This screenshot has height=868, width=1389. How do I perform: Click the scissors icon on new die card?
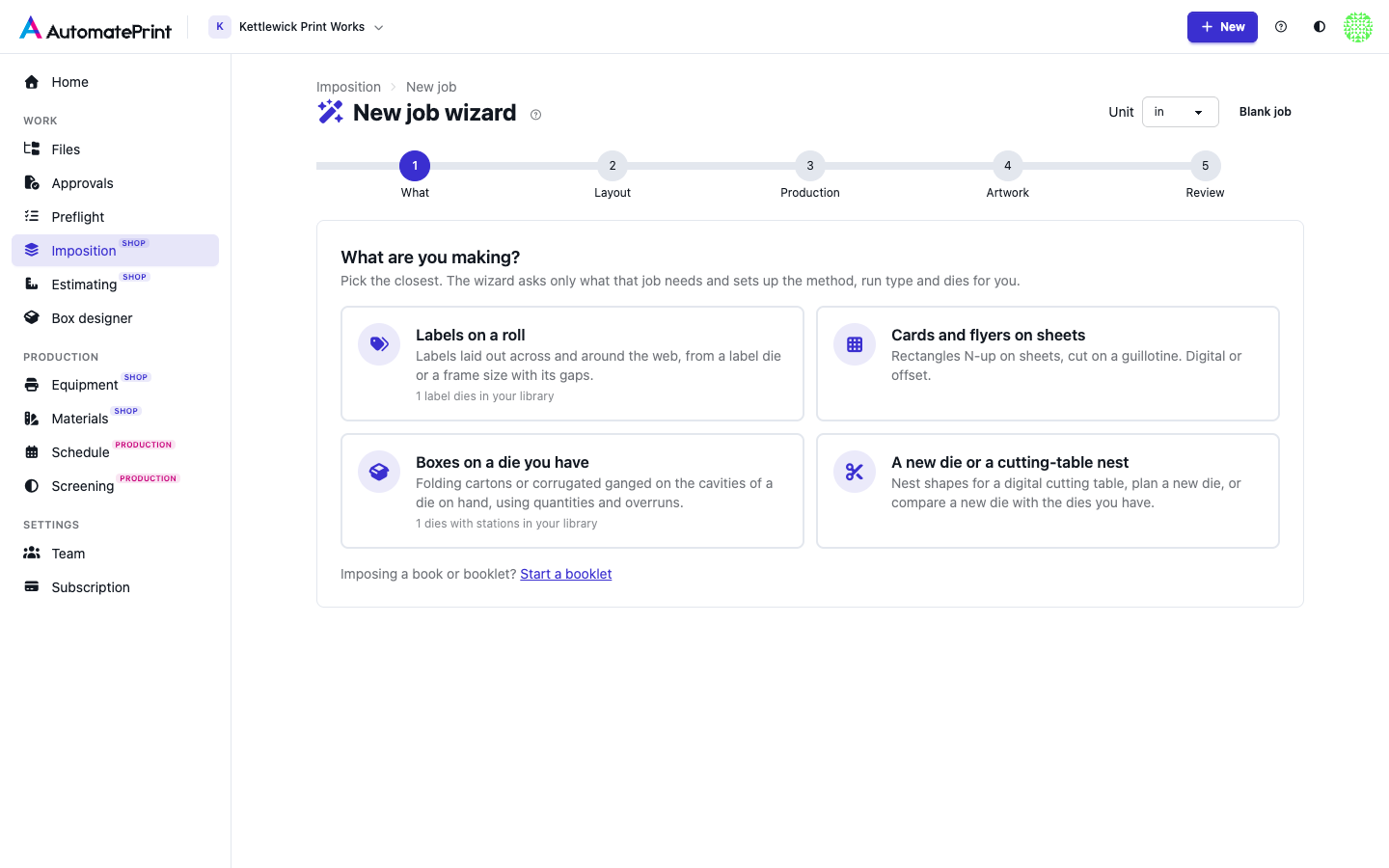coord(855,472)
